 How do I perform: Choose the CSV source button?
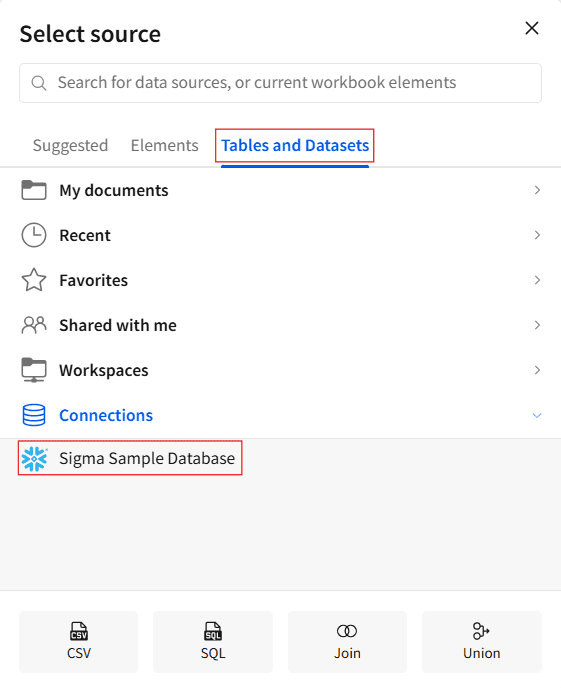tap(79, 641)
